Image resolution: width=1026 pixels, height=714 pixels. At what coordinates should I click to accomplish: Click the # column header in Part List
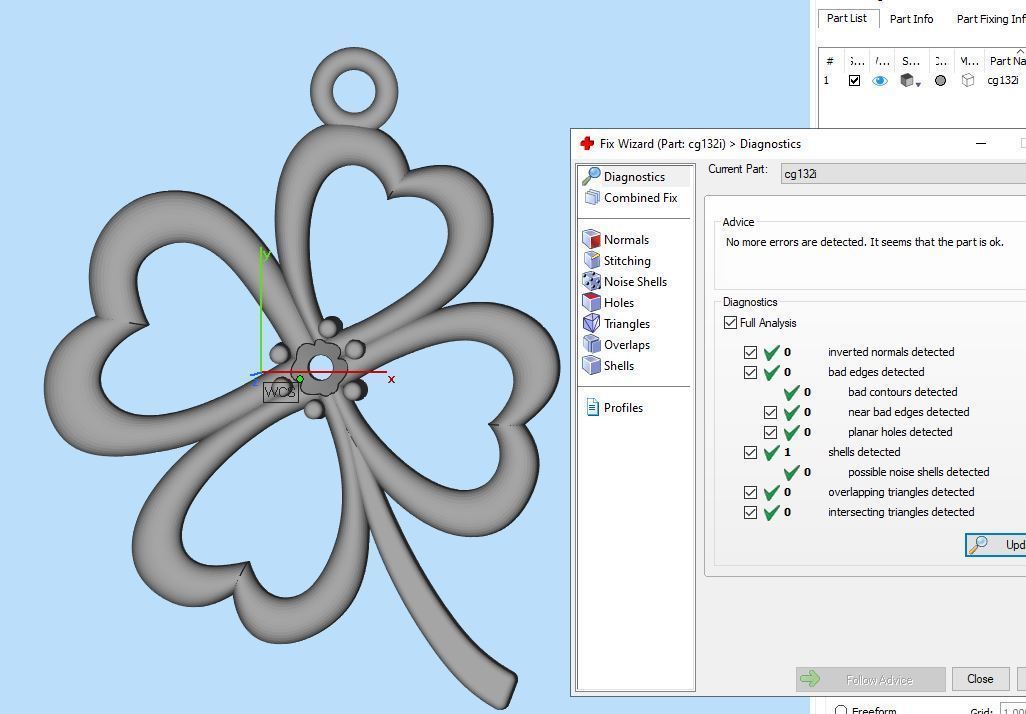[830, 60]
